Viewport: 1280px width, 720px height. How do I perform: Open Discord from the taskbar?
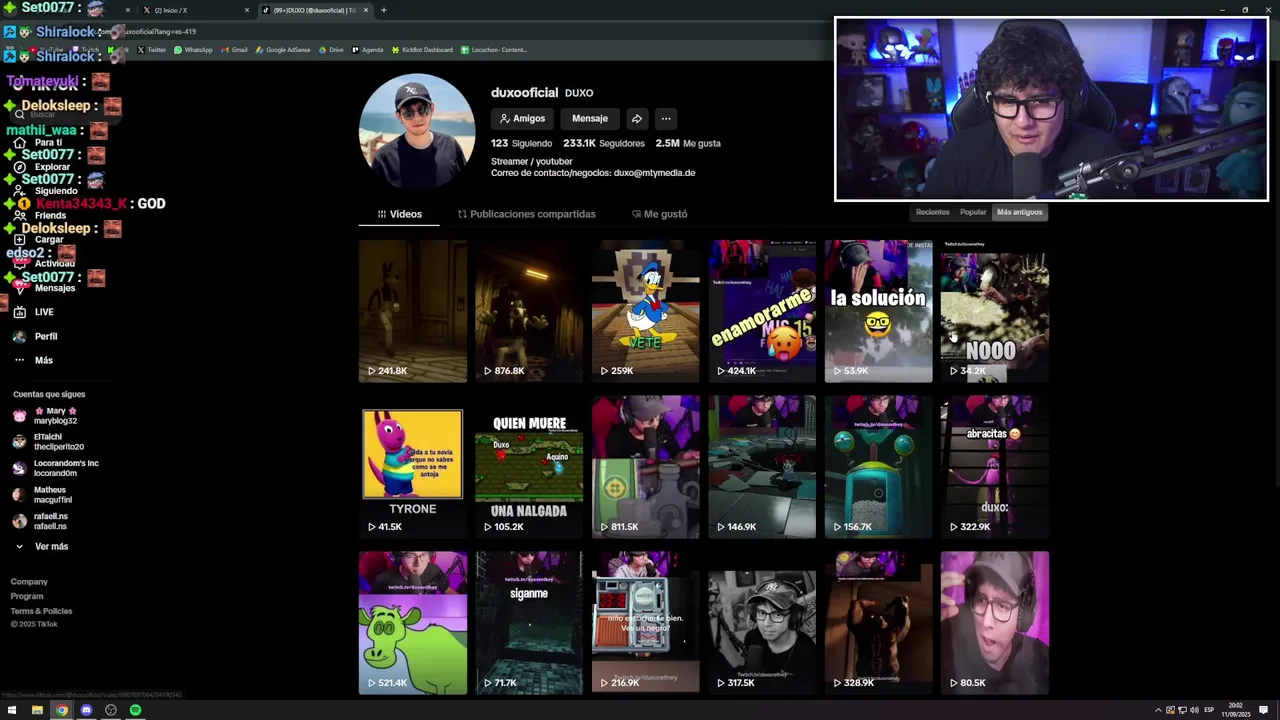click(86, 710)
